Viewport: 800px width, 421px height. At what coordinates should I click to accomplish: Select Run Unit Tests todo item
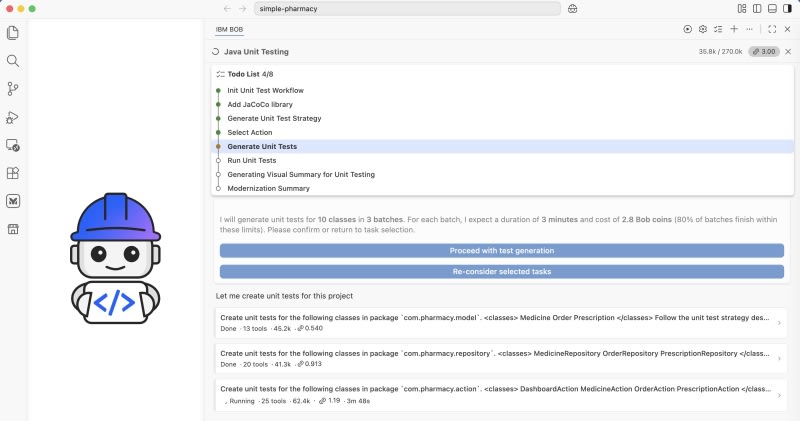252,160
